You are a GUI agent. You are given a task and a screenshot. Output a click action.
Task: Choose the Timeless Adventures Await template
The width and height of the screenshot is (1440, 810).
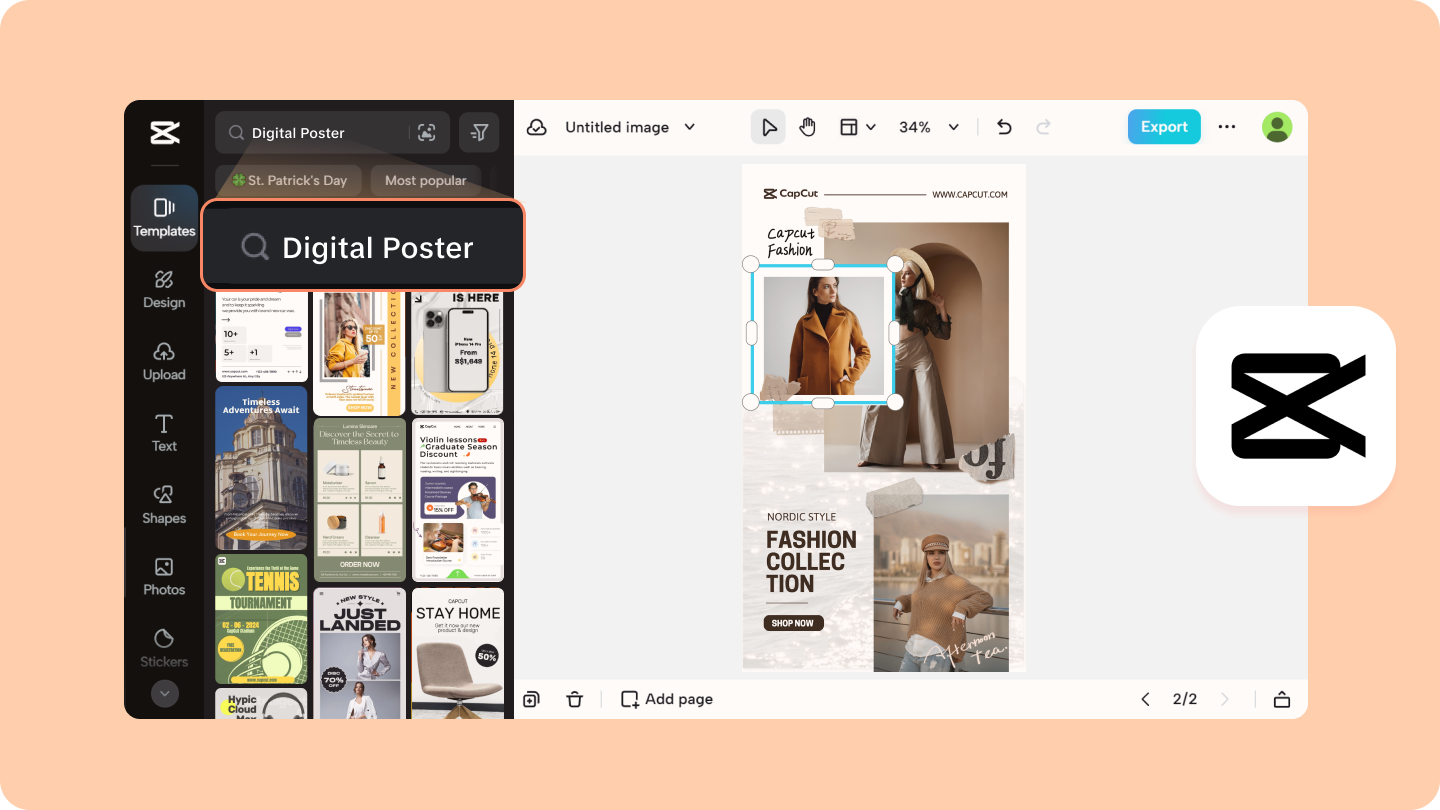point(262,468)
